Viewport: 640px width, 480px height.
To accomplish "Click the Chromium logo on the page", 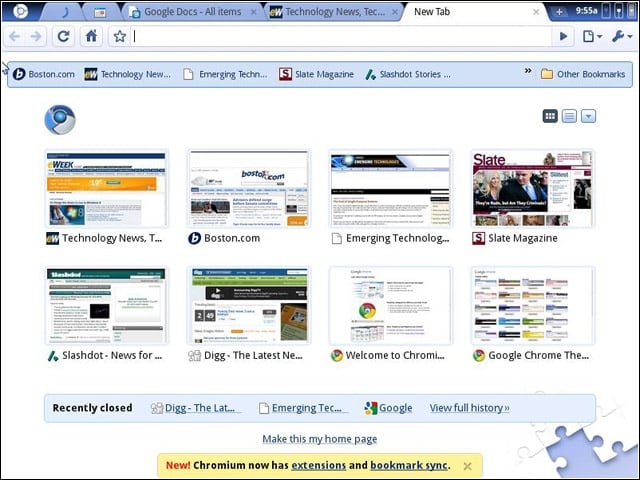I will [60, 120].
